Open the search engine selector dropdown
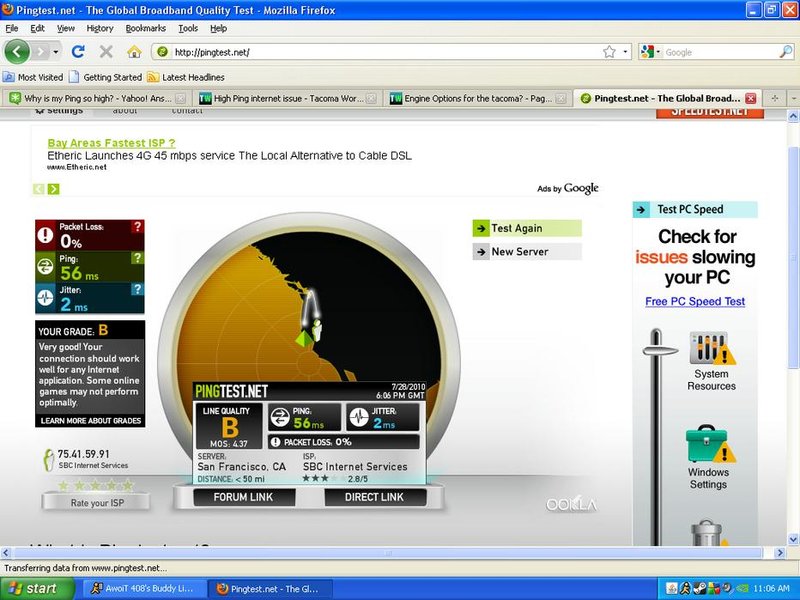800x600 pixels. click(651, 52)
